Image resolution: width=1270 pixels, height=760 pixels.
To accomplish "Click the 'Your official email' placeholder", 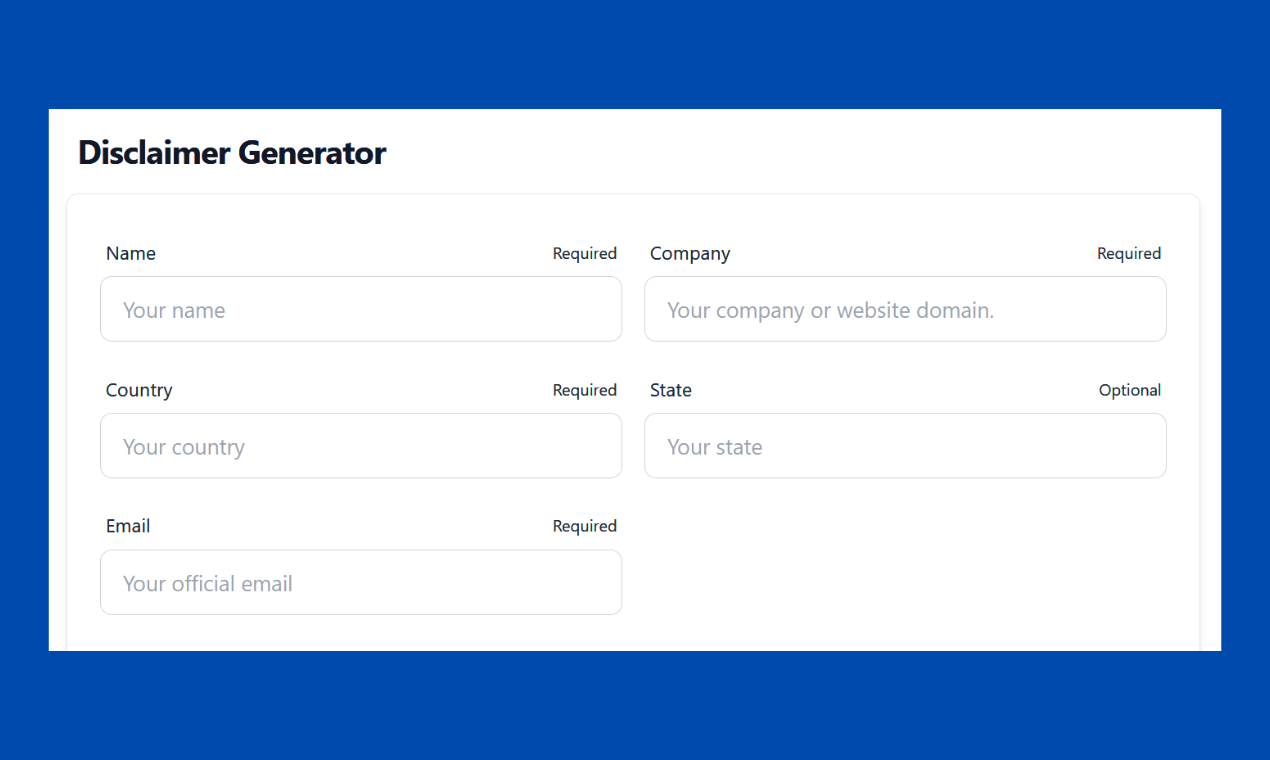I will point(207,583).
